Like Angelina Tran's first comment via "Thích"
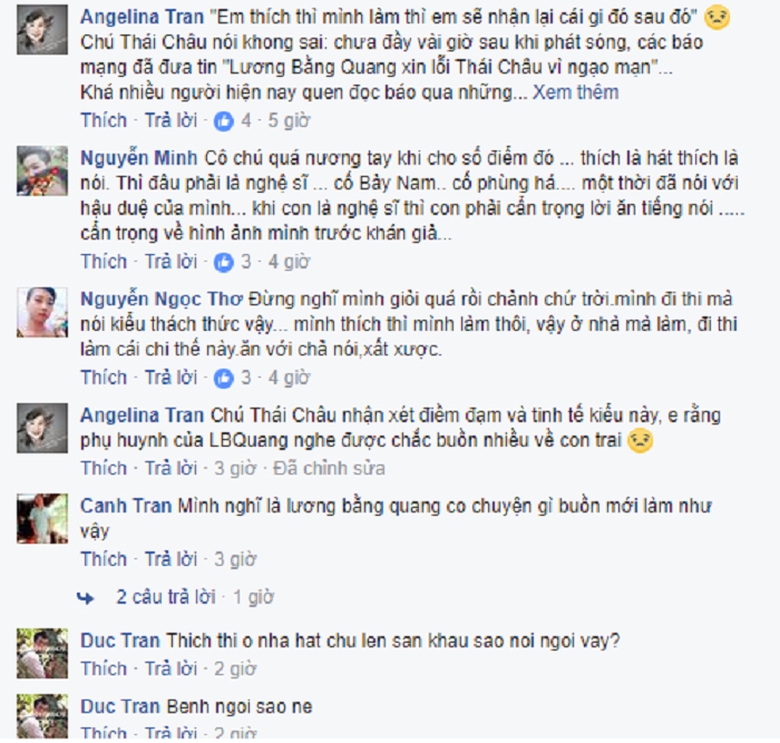This screenshot has width=780, height=743. pyautogui.click(x=104, y=120)
